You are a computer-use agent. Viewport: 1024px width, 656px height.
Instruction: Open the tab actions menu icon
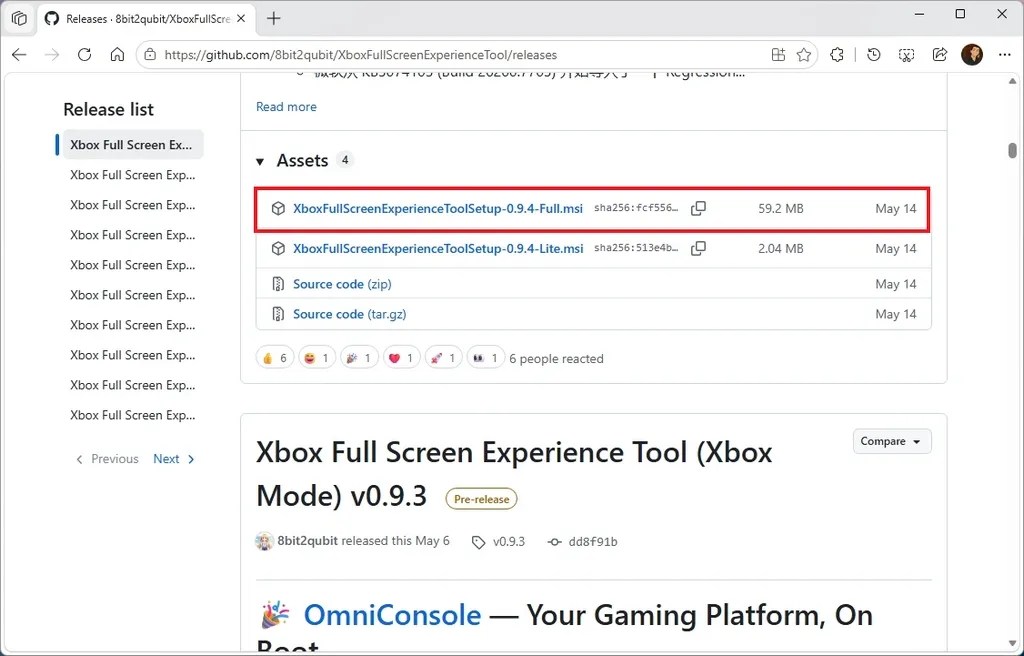coord(19,18)
